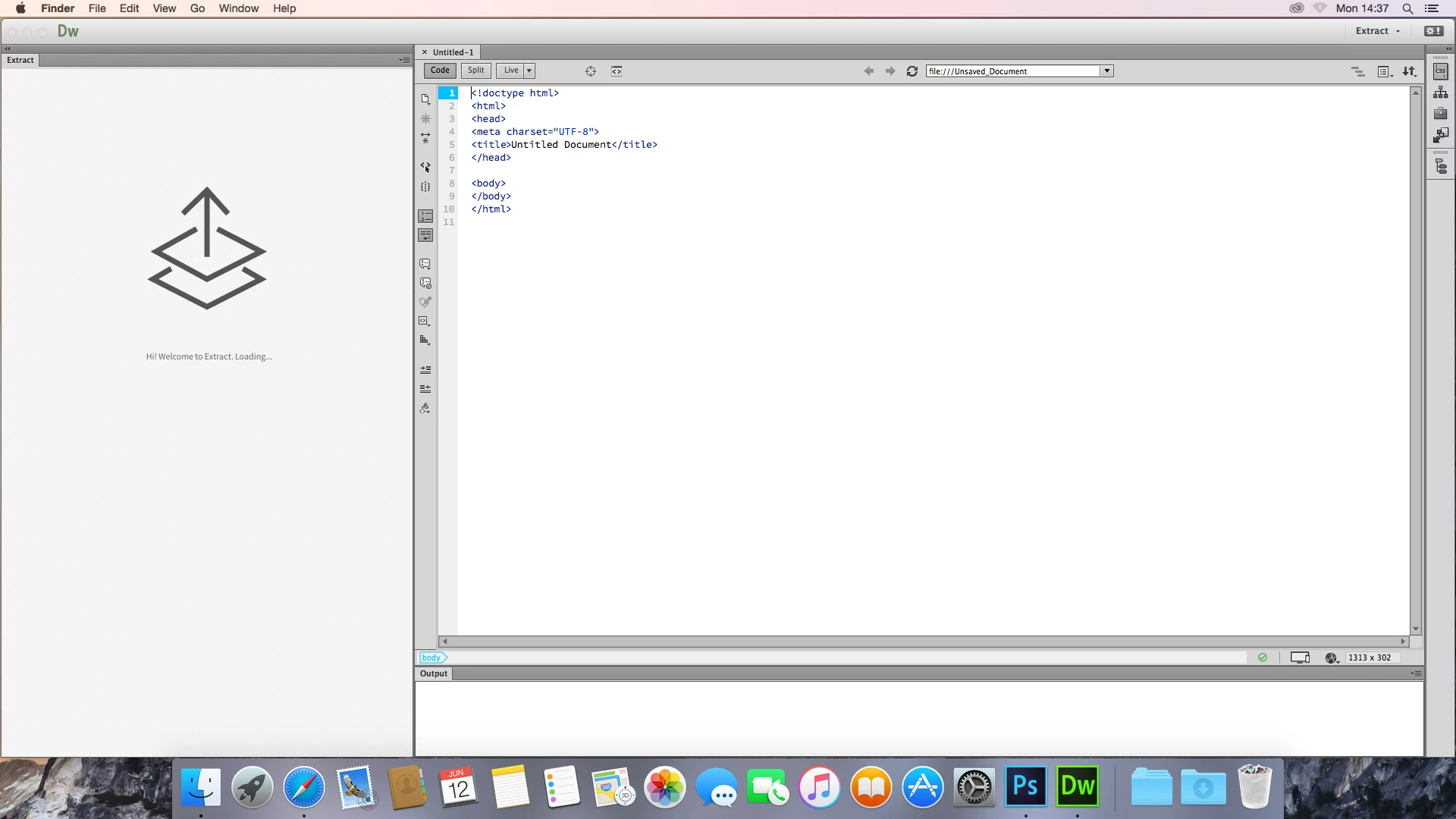Select the Code view button
Image resolution: width=1456 pixels, height=819 pixels.
(x=440, y=71)
